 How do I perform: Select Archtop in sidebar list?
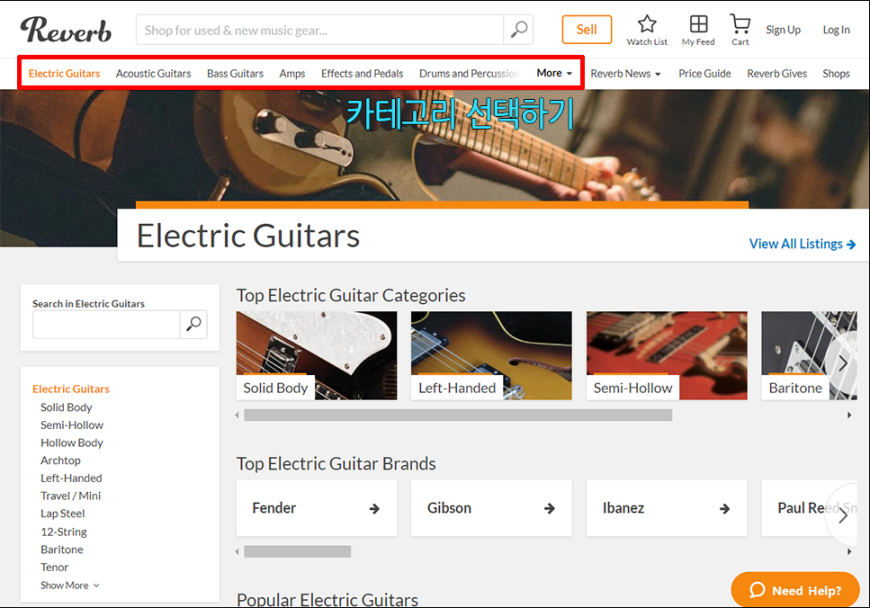tap(60, 460)
